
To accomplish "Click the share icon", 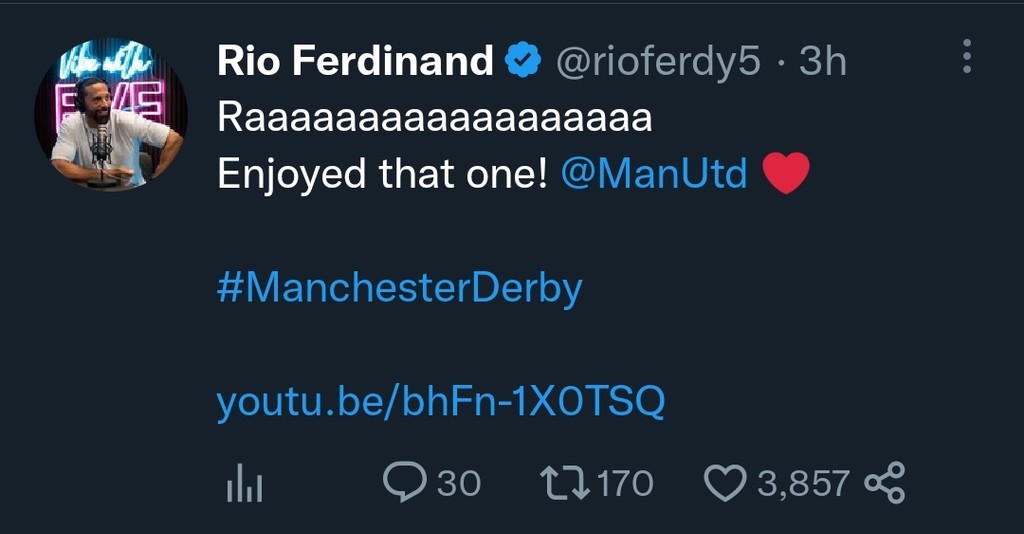I will (x=884, y=483).
